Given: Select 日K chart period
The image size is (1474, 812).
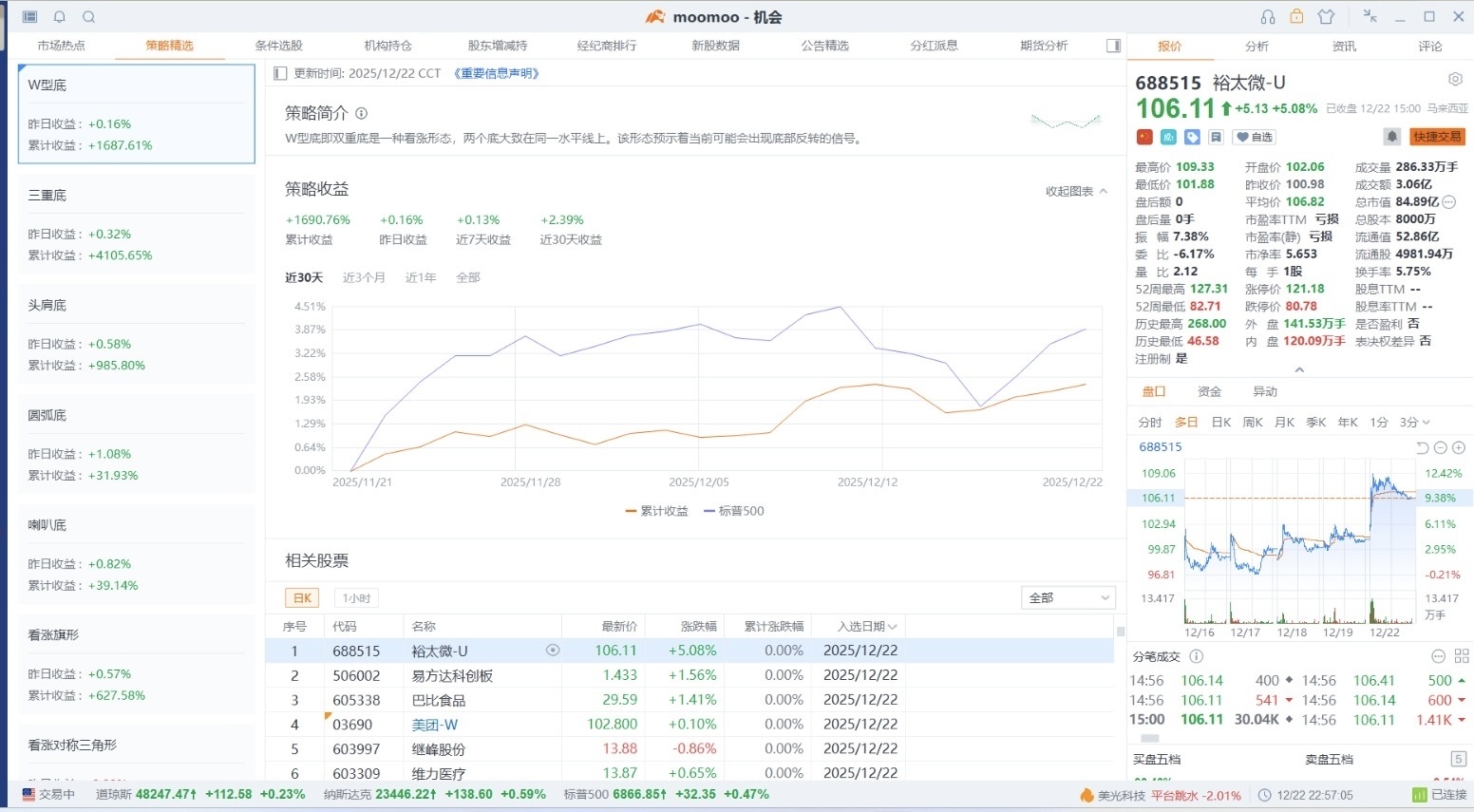Looking at the screenshot, I should (1221, 423).
